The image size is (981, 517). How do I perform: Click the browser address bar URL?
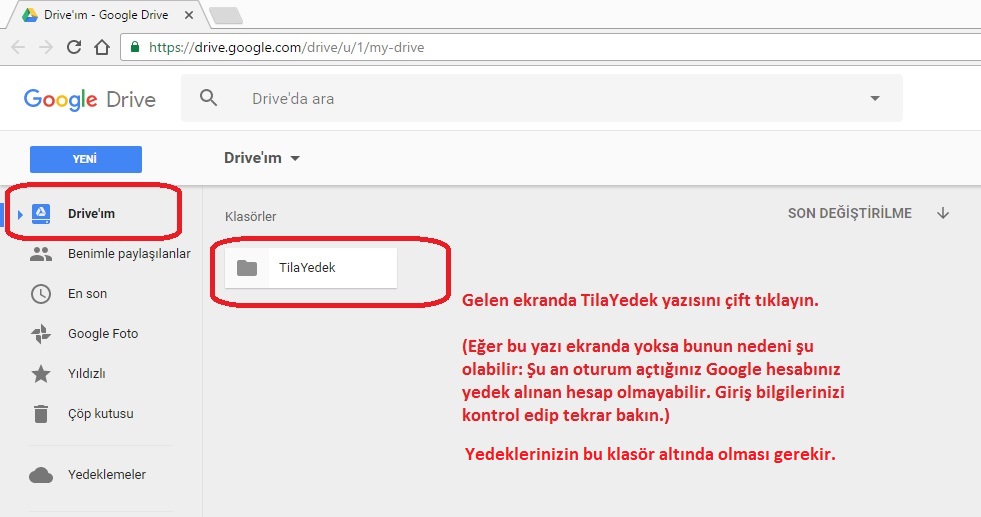(286, 47)
